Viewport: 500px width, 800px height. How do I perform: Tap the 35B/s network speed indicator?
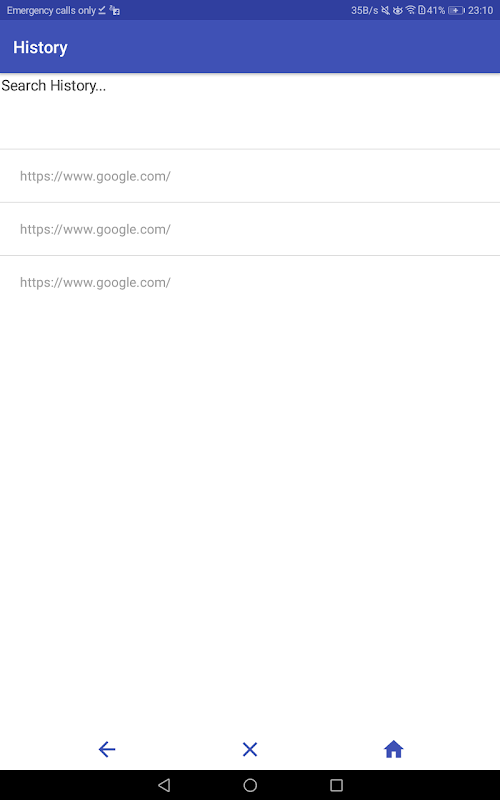pos(364,10)
